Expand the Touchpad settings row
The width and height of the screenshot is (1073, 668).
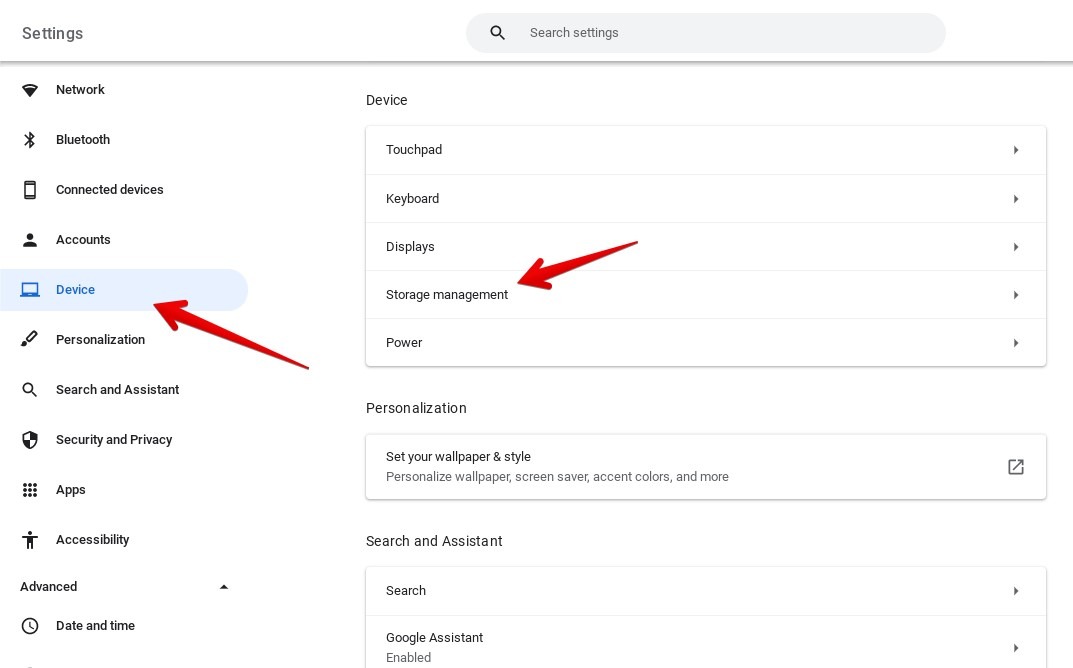706,149
